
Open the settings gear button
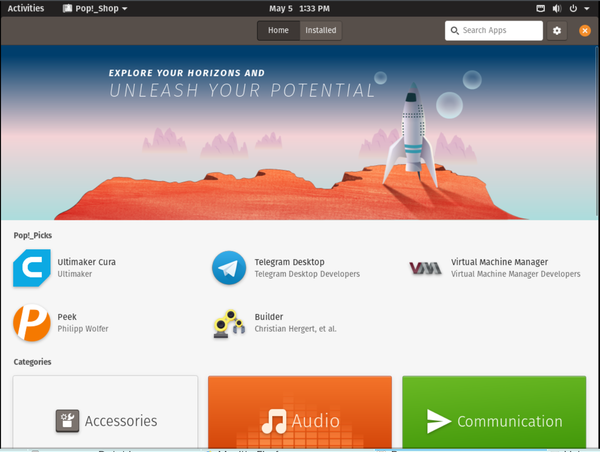point(557,31)
